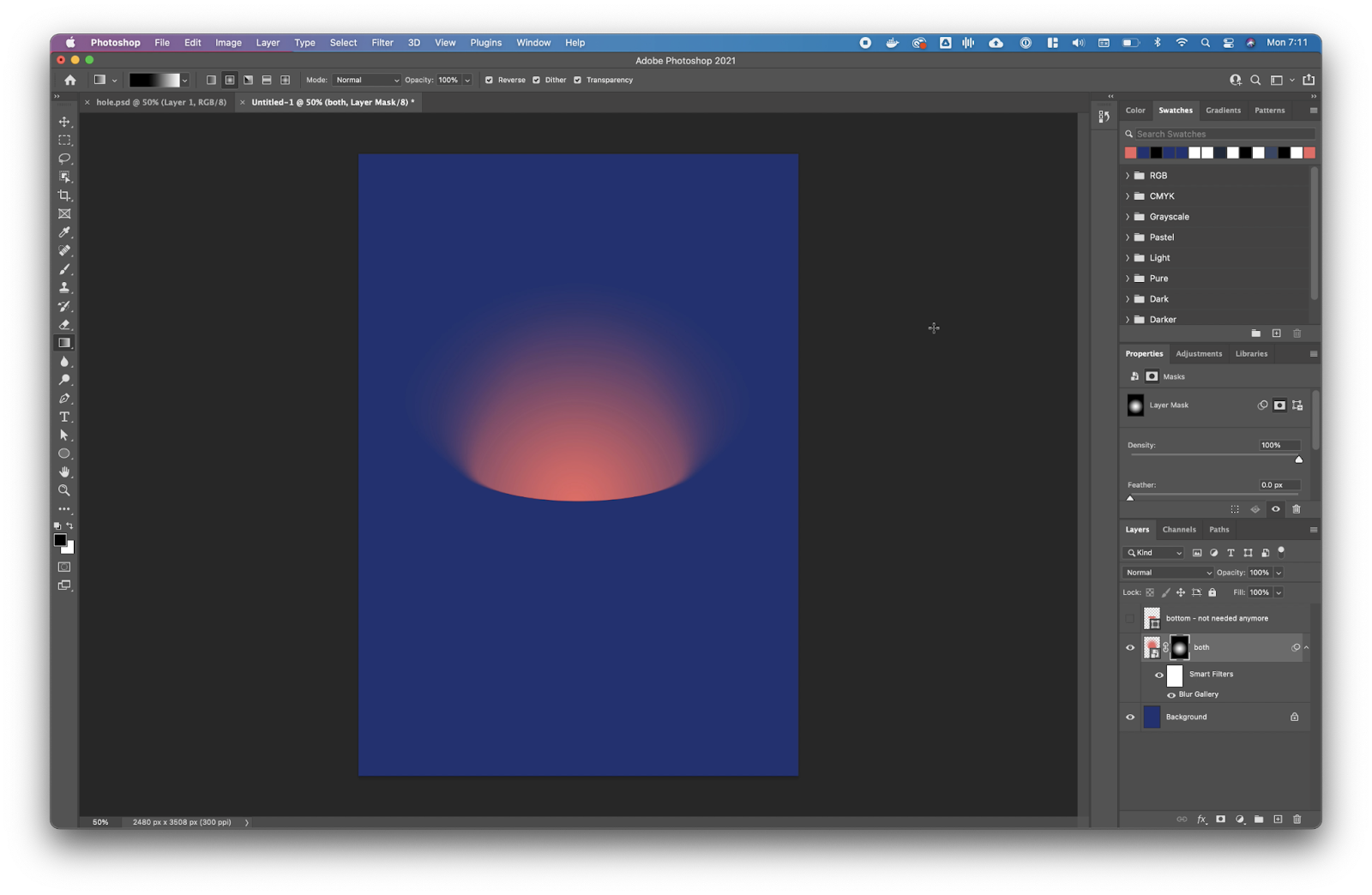Uncheck the Reverse gradient checkbox
Screen dimensions: 1372x895
(x=489, y=81)
